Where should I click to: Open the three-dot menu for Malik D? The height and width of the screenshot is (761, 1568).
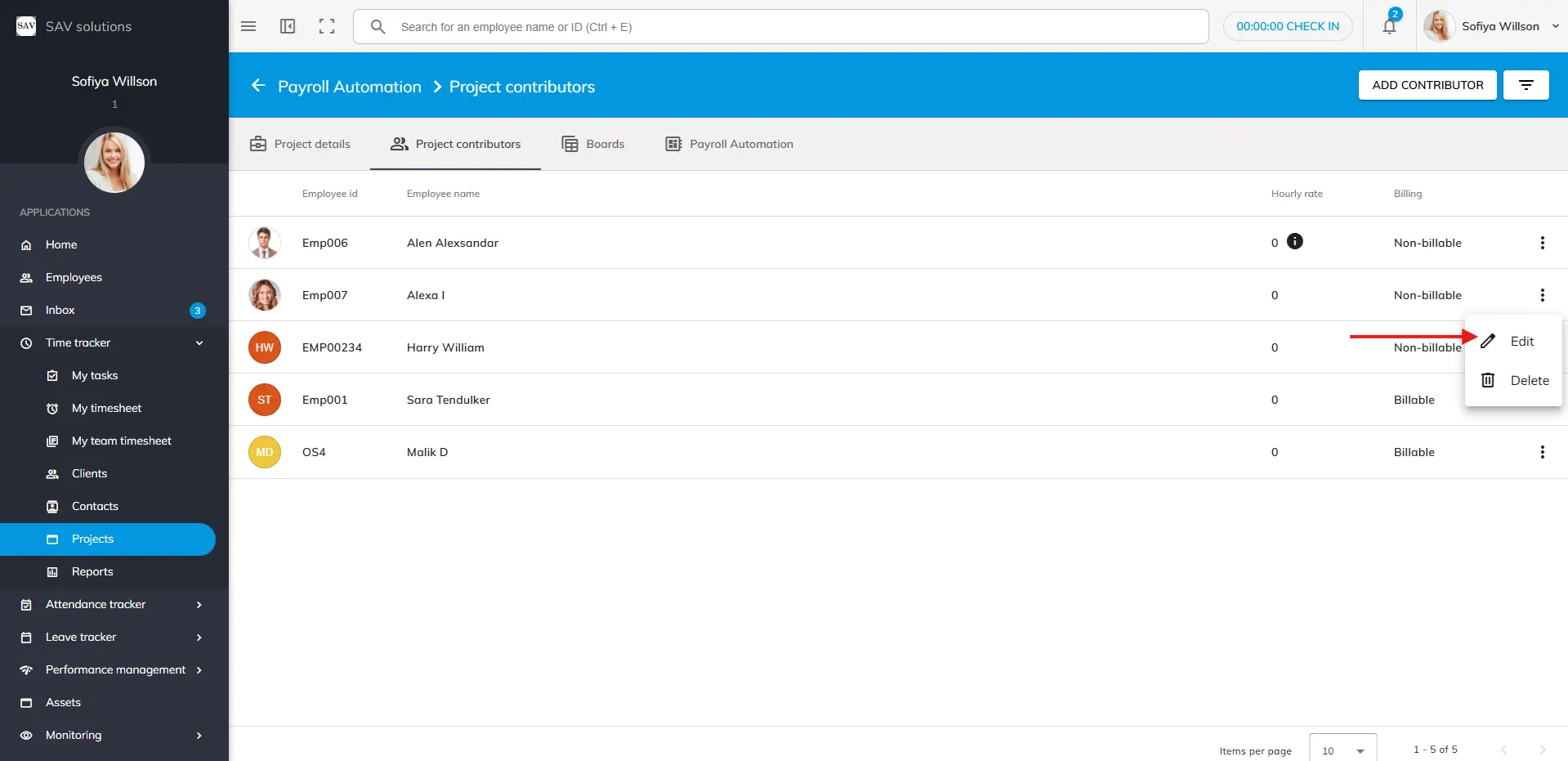1542,452
